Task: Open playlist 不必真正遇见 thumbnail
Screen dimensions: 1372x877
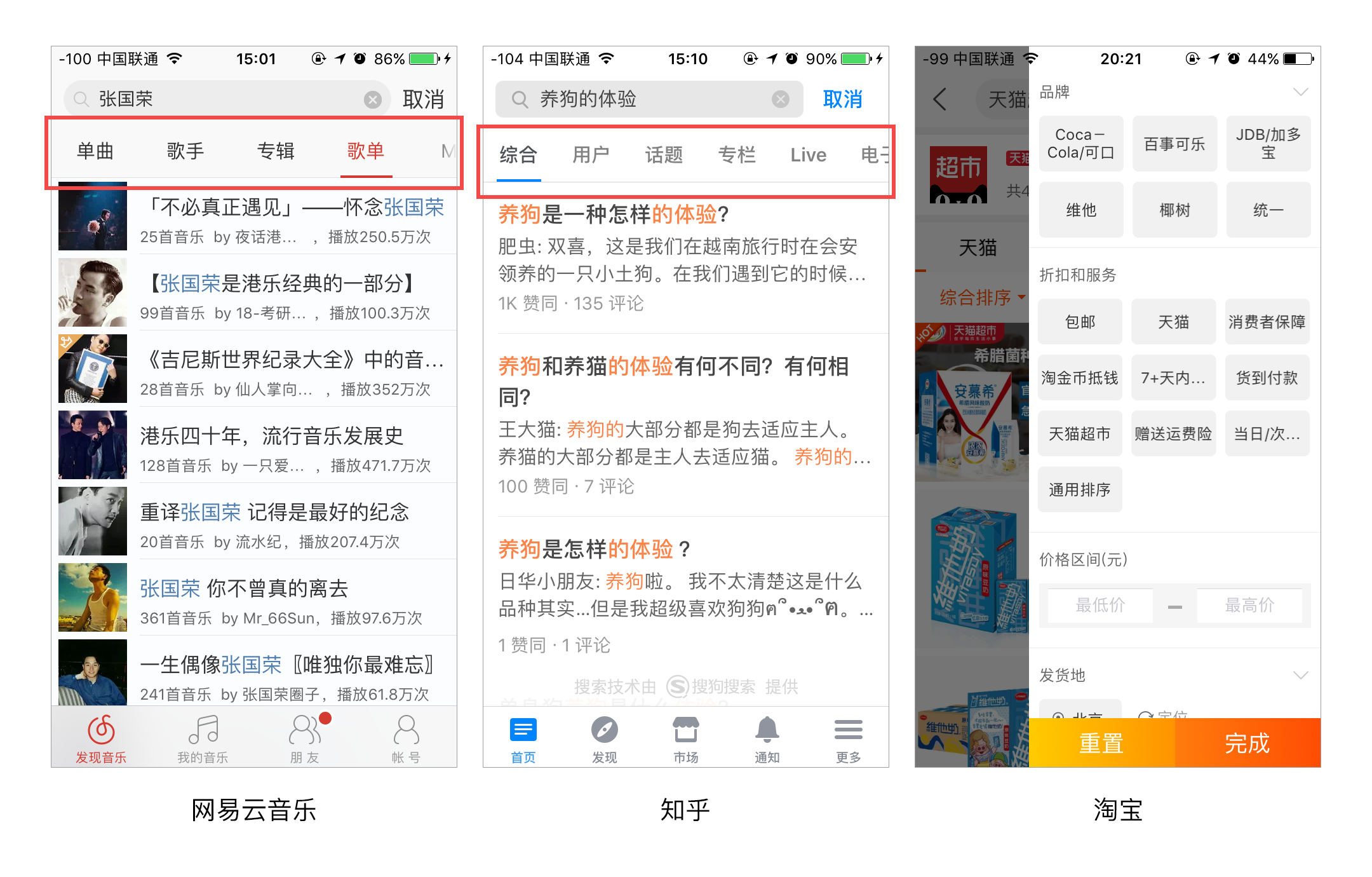Action: point(93,216)
